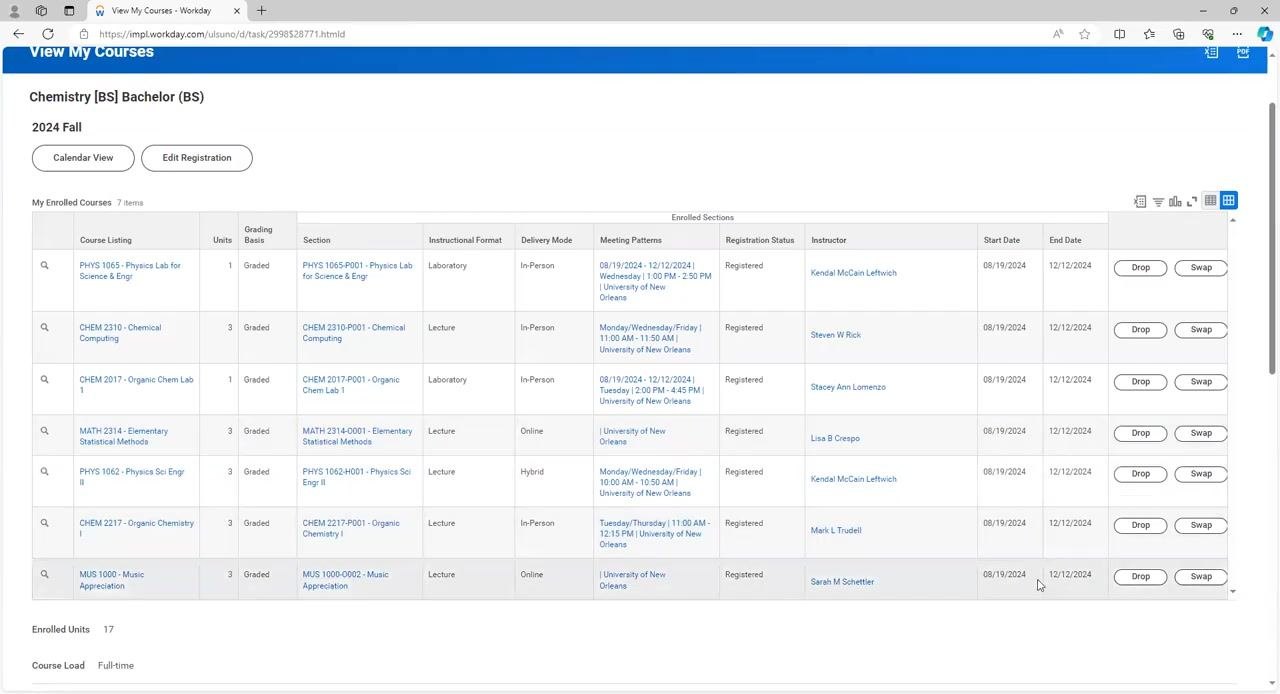Open Registration Status column header menu
Screen dimensions: 1280x694
(x=760, y=240)
